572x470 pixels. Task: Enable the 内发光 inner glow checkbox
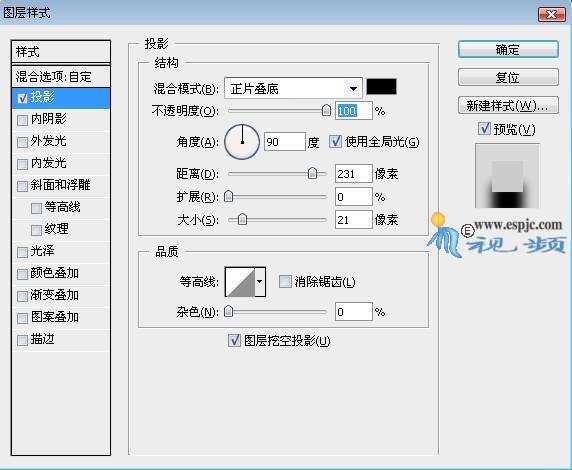point(22,164)
